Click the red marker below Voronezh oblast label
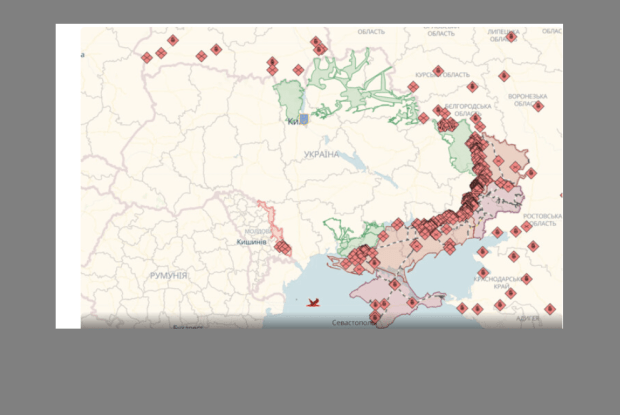The image size is (620, 415). 538,106
